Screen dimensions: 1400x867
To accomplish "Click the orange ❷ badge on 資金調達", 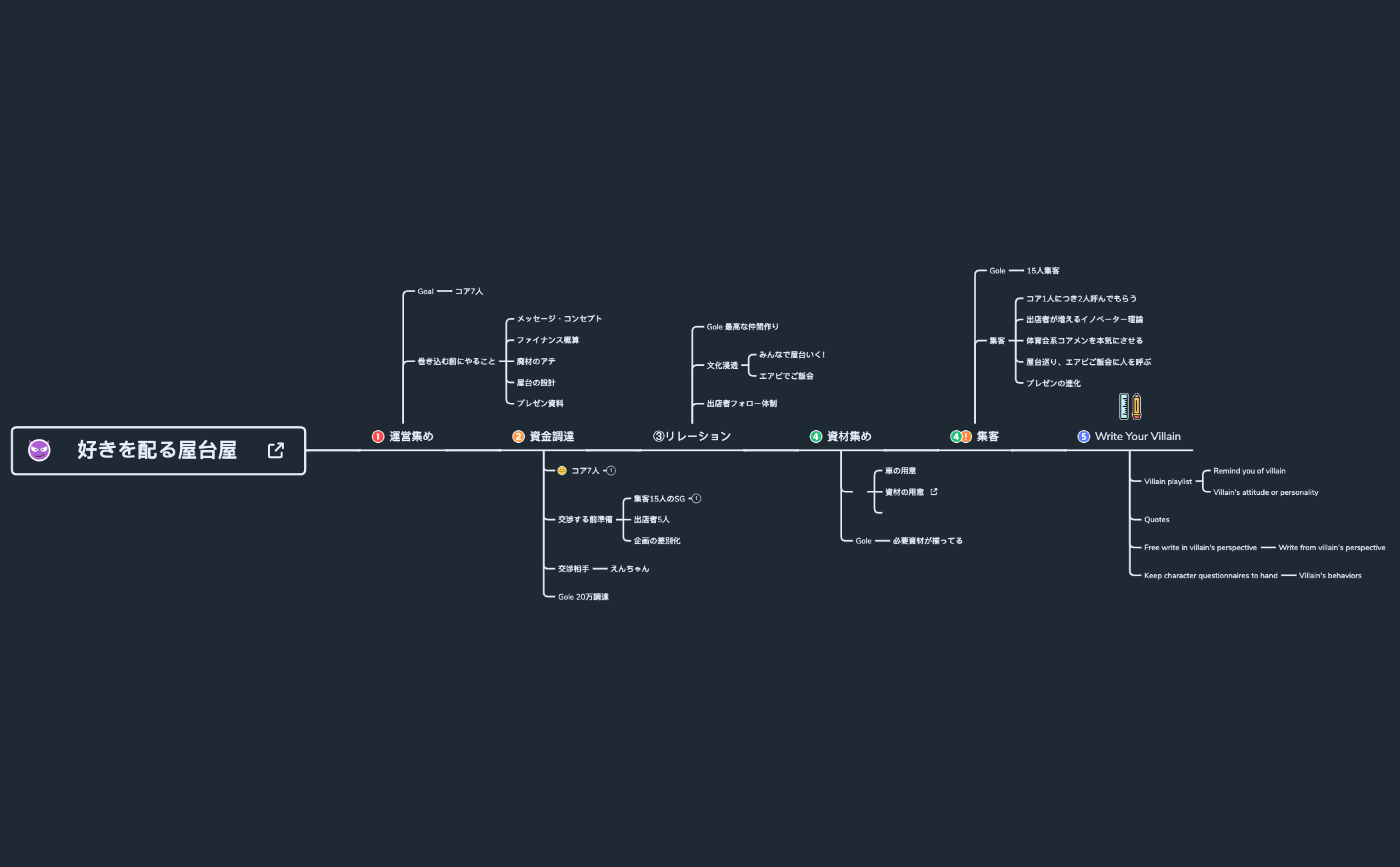I will pyautogui.click(x=518, y=436).
